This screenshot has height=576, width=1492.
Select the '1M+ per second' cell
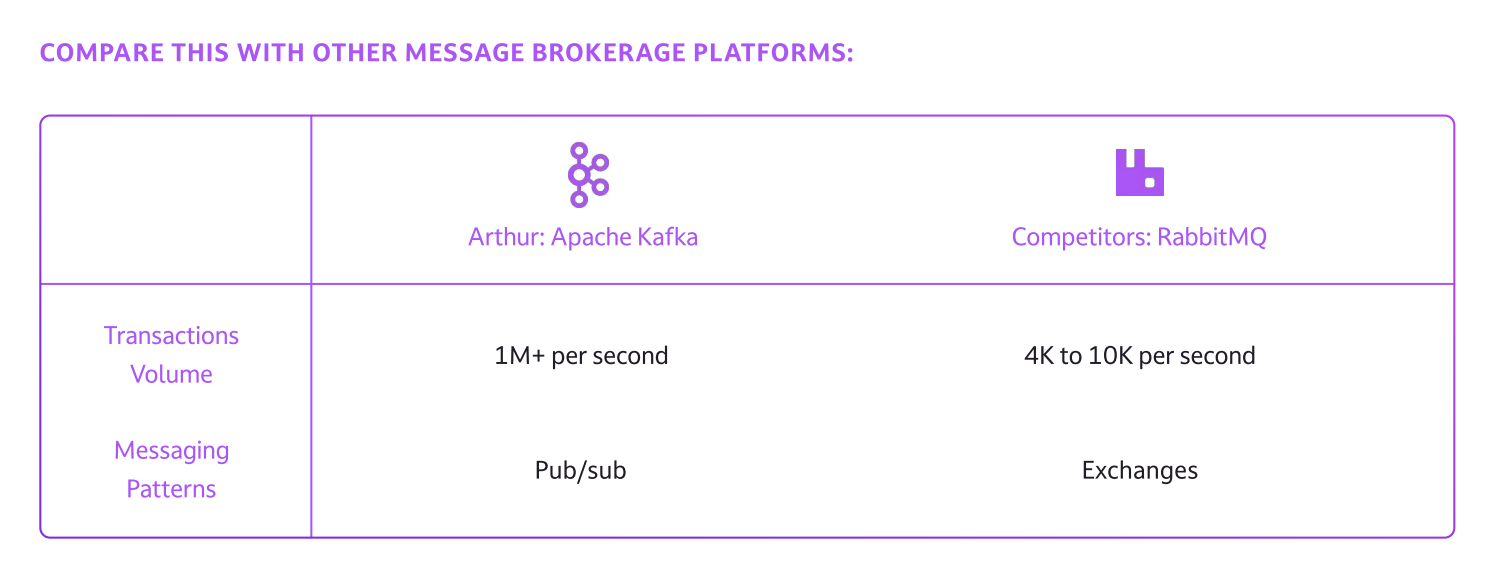[581, 356]
